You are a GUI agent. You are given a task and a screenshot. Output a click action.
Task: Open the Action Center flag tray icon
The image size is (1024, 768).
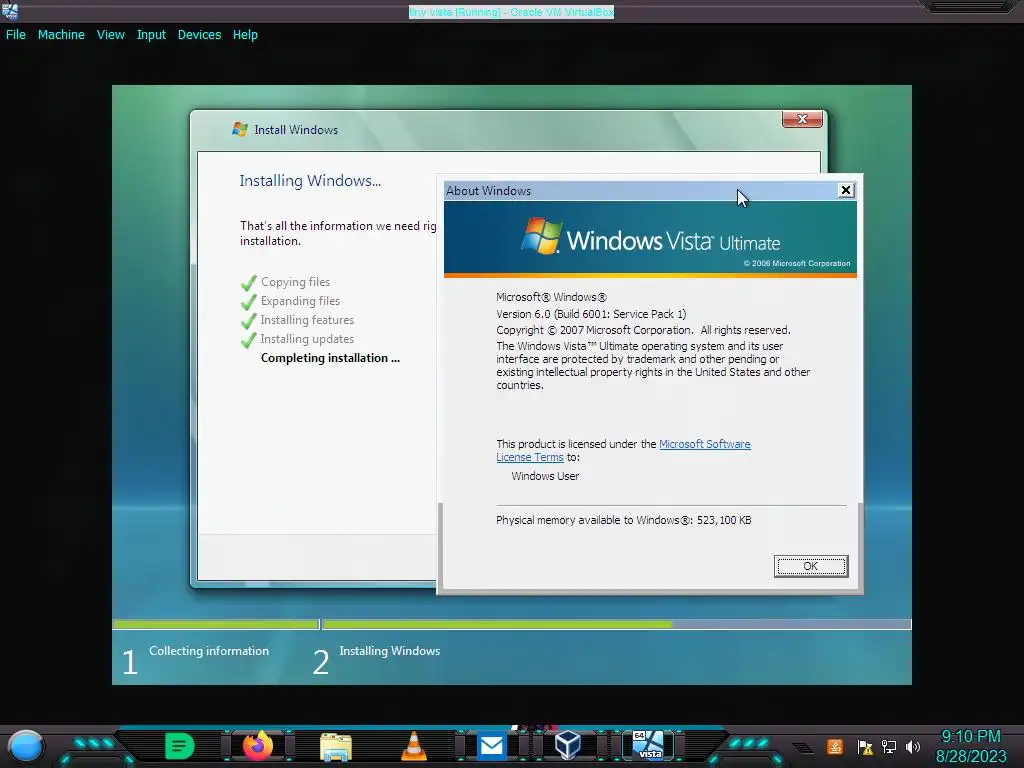865,747
